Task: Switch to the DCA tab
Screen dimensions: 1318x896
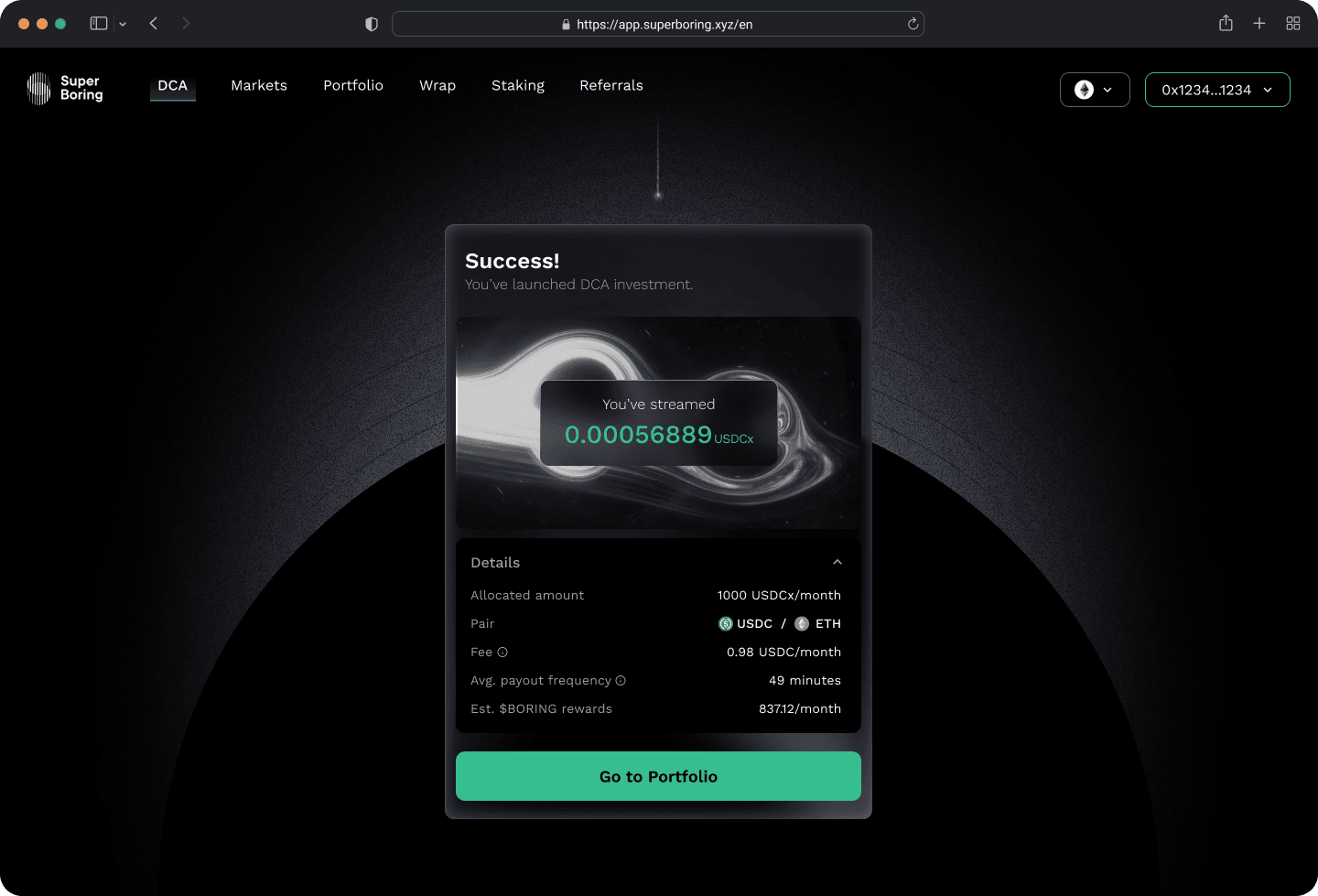Action: (x=173, y=86)
